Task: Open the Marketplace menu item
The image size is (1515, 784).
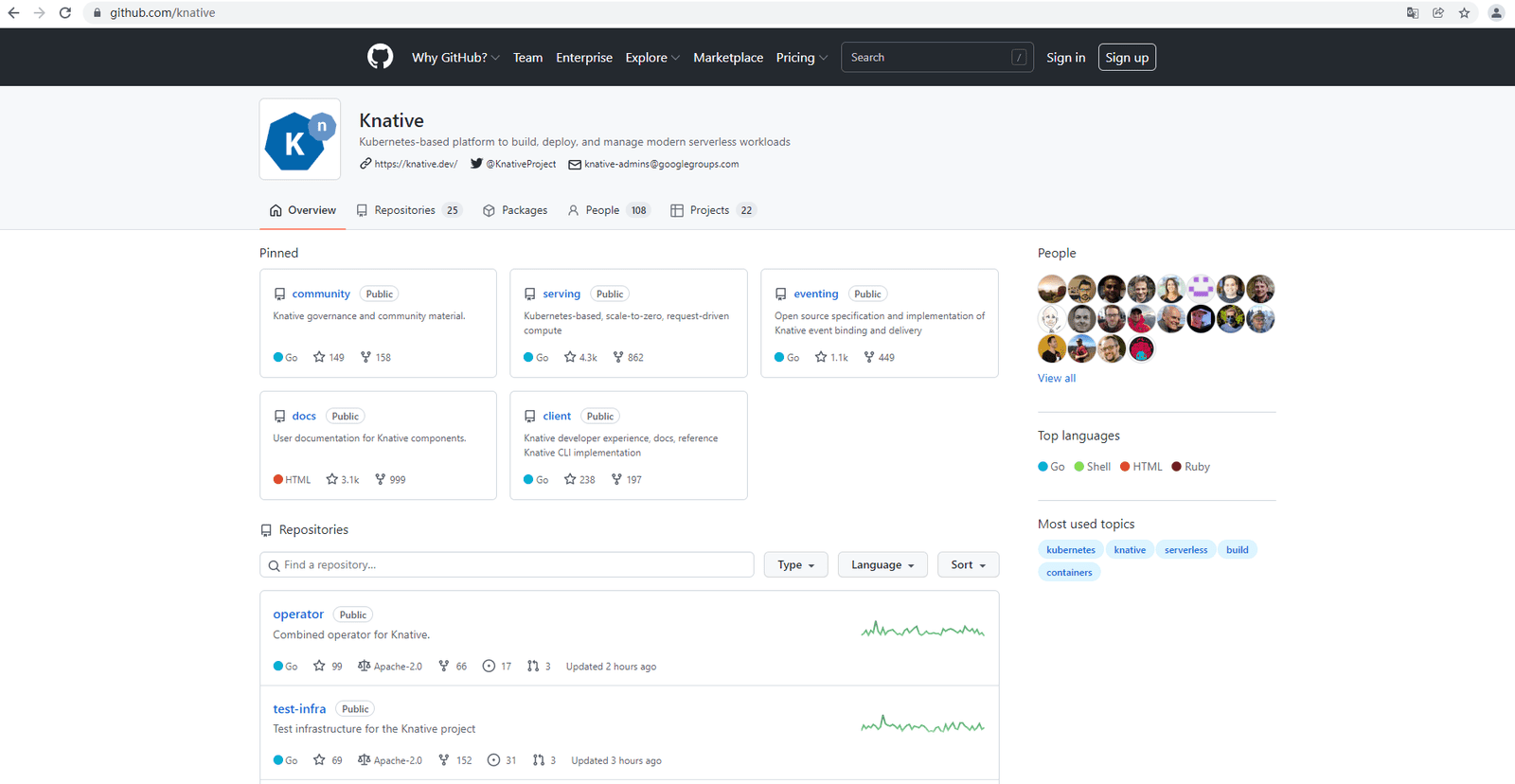Action: (x=728, y=58)
